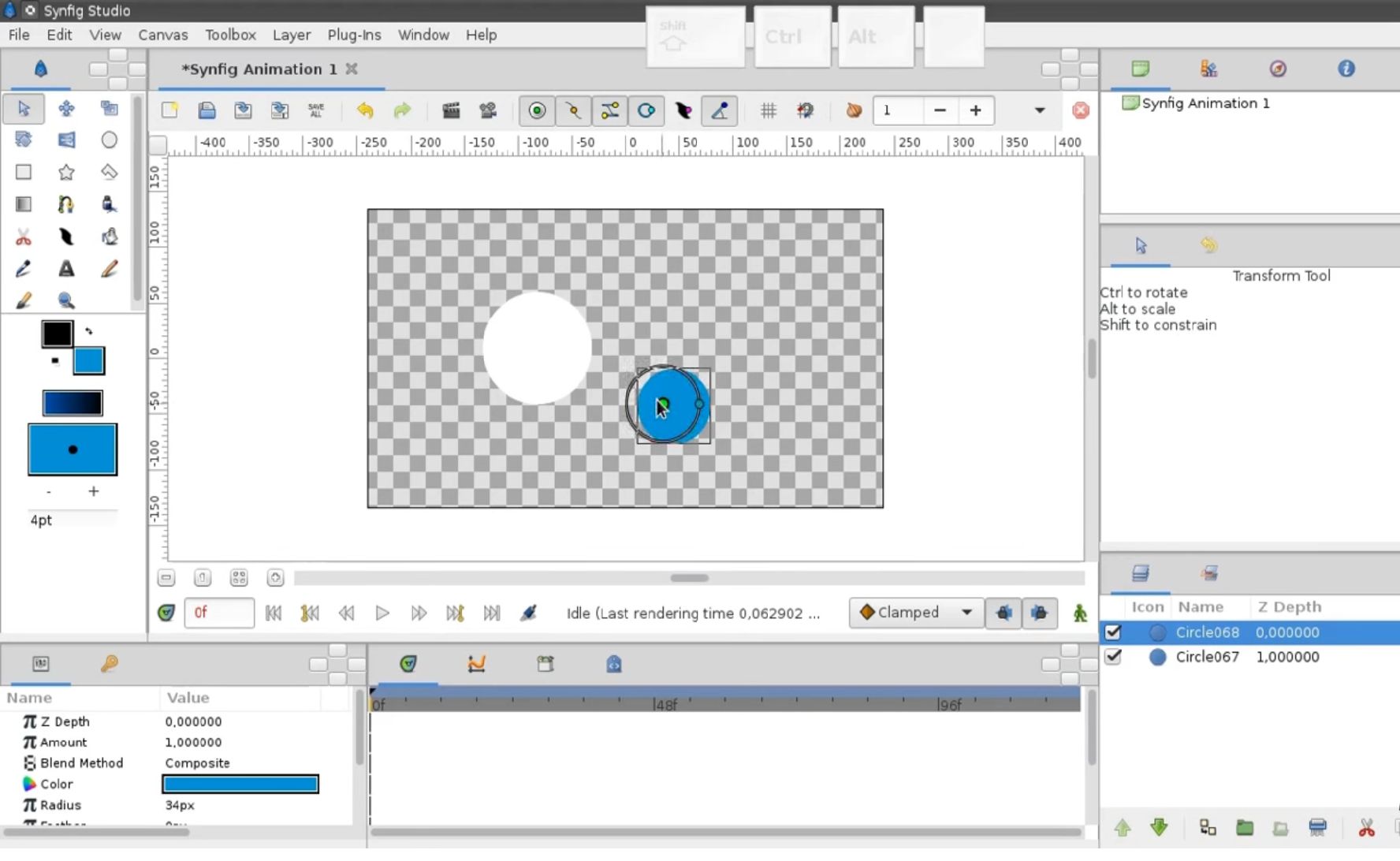Select the Polygon tool
The image size is (1400, 861).
coord(109,172)
